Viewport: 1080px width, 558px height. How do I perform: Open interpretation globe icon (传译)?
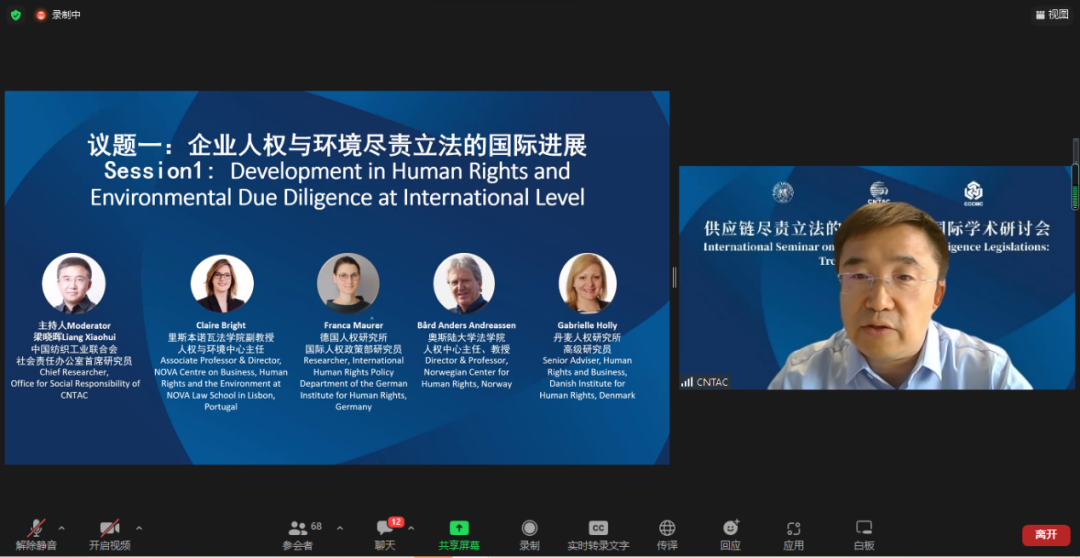[x=667, y=534]
